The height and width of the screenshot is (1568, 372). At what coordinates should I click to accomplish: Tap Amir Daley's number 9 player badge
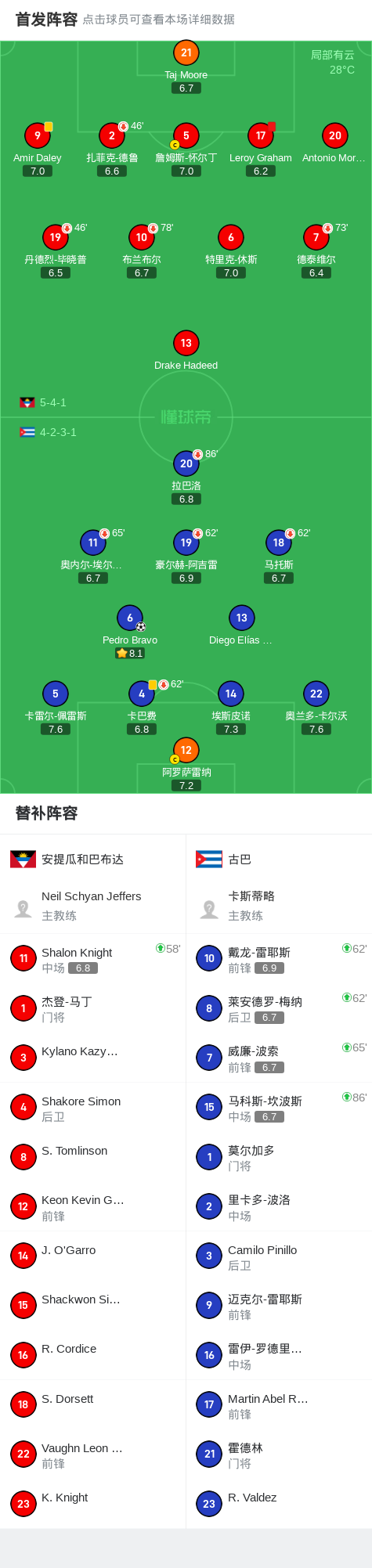pyautogui.click(x=37, y=135)
